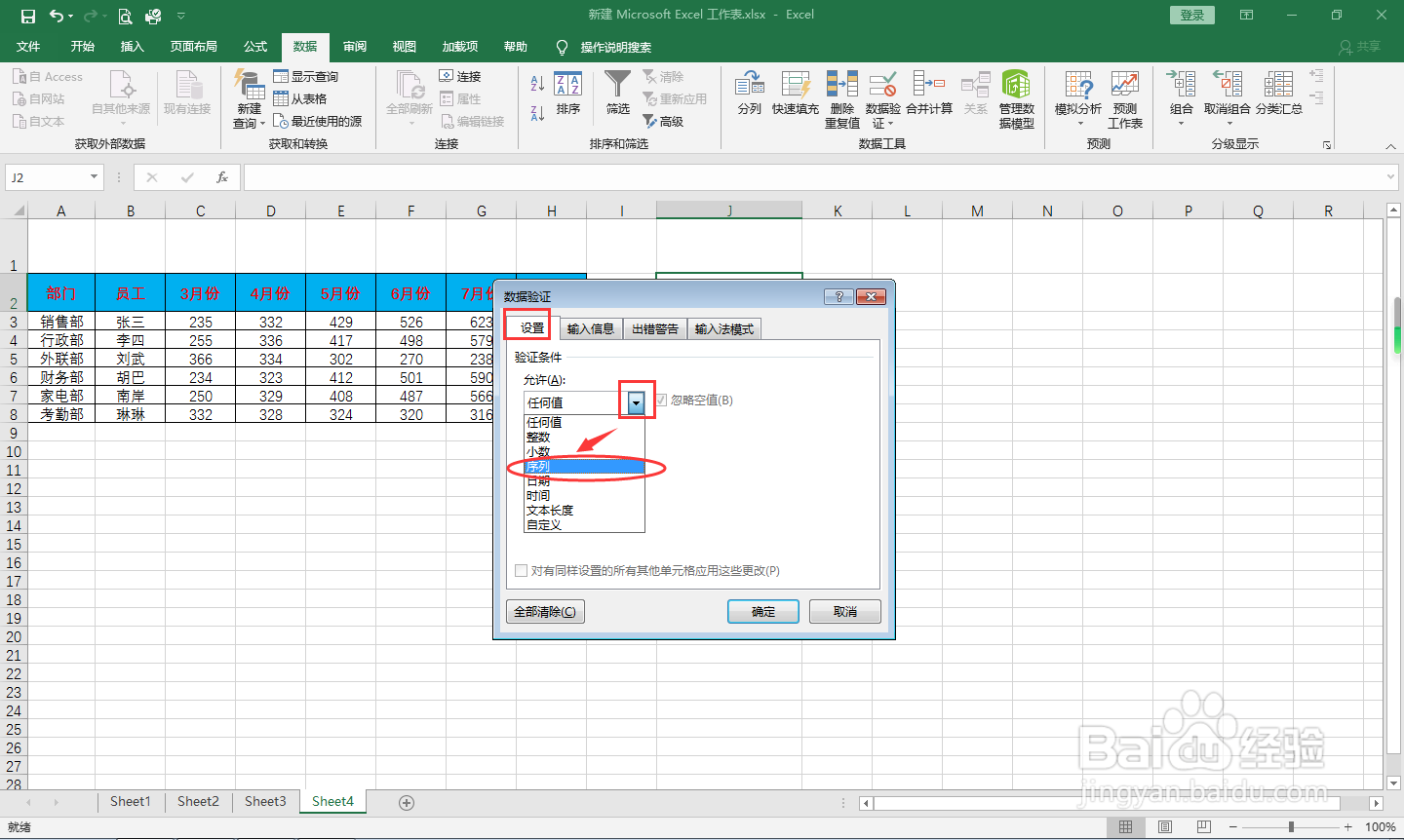The height and width of the screenshot is (840, 1404).
Task: Open the Outline group dialog launcher
Action: coord(1327,144)
